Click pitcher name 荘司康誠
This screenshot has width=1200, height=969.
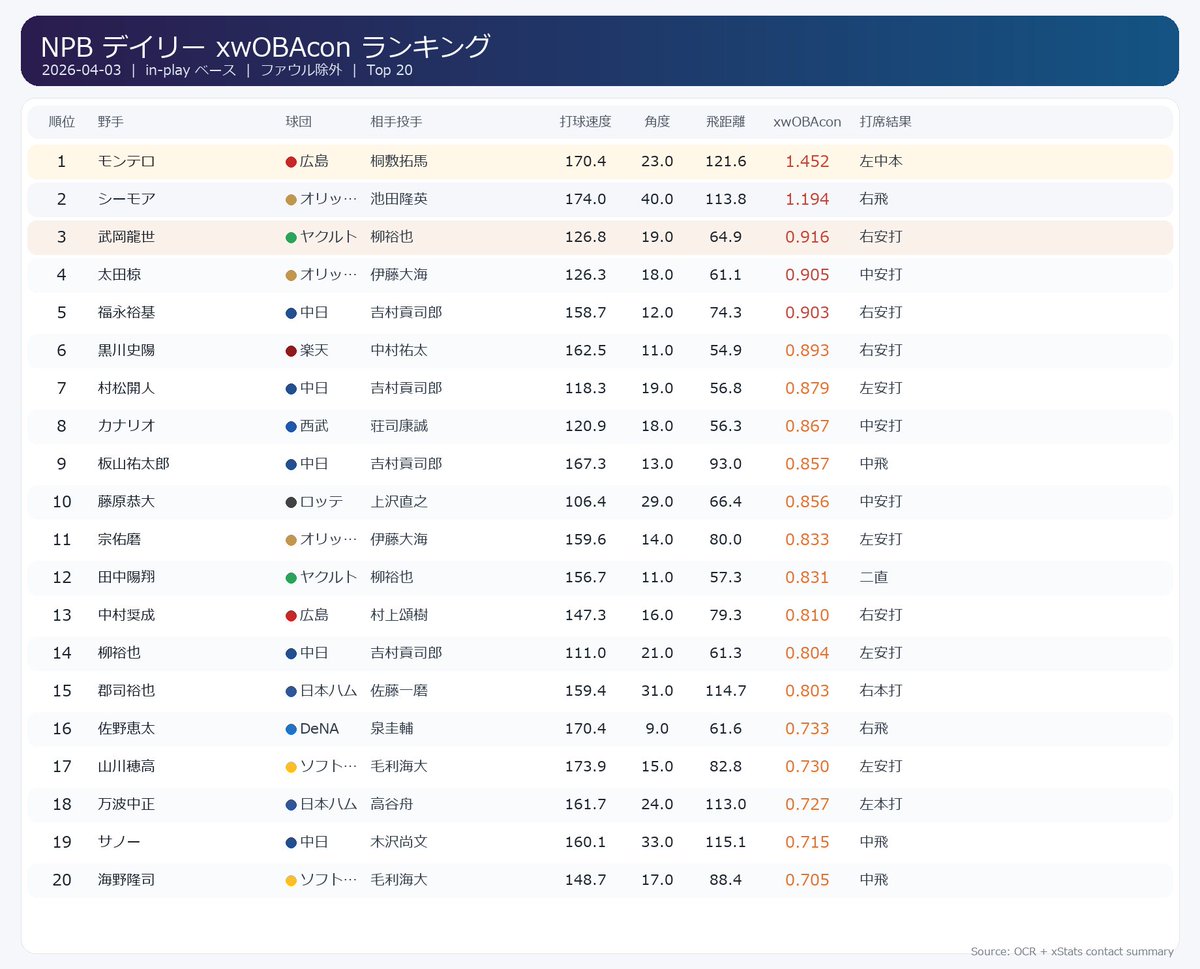399,426
